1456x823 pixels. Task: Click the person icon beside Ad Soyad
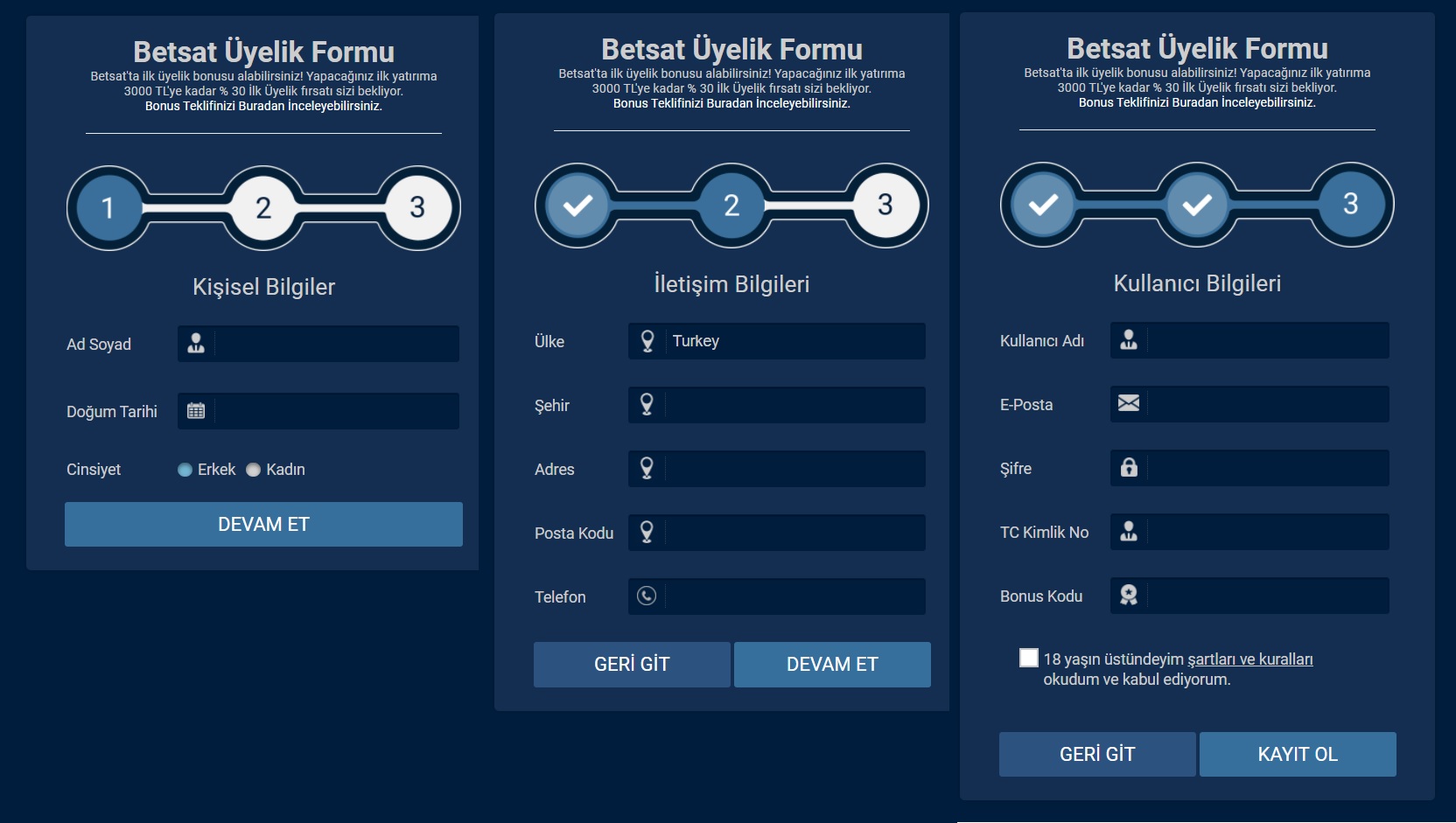196,344
